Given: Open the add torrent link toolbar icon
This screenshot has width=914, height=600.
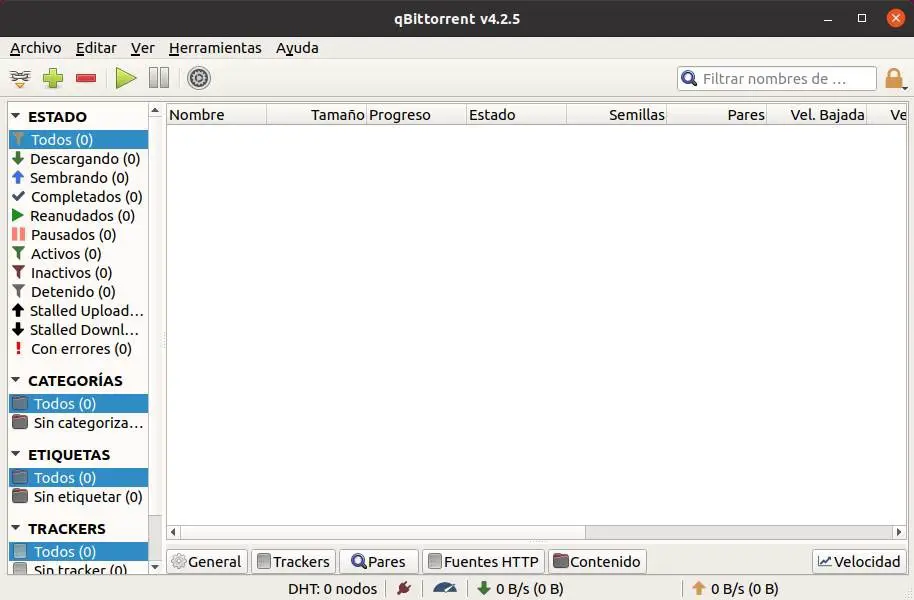Looking at the screenshot, I should (x=20, y=78).
